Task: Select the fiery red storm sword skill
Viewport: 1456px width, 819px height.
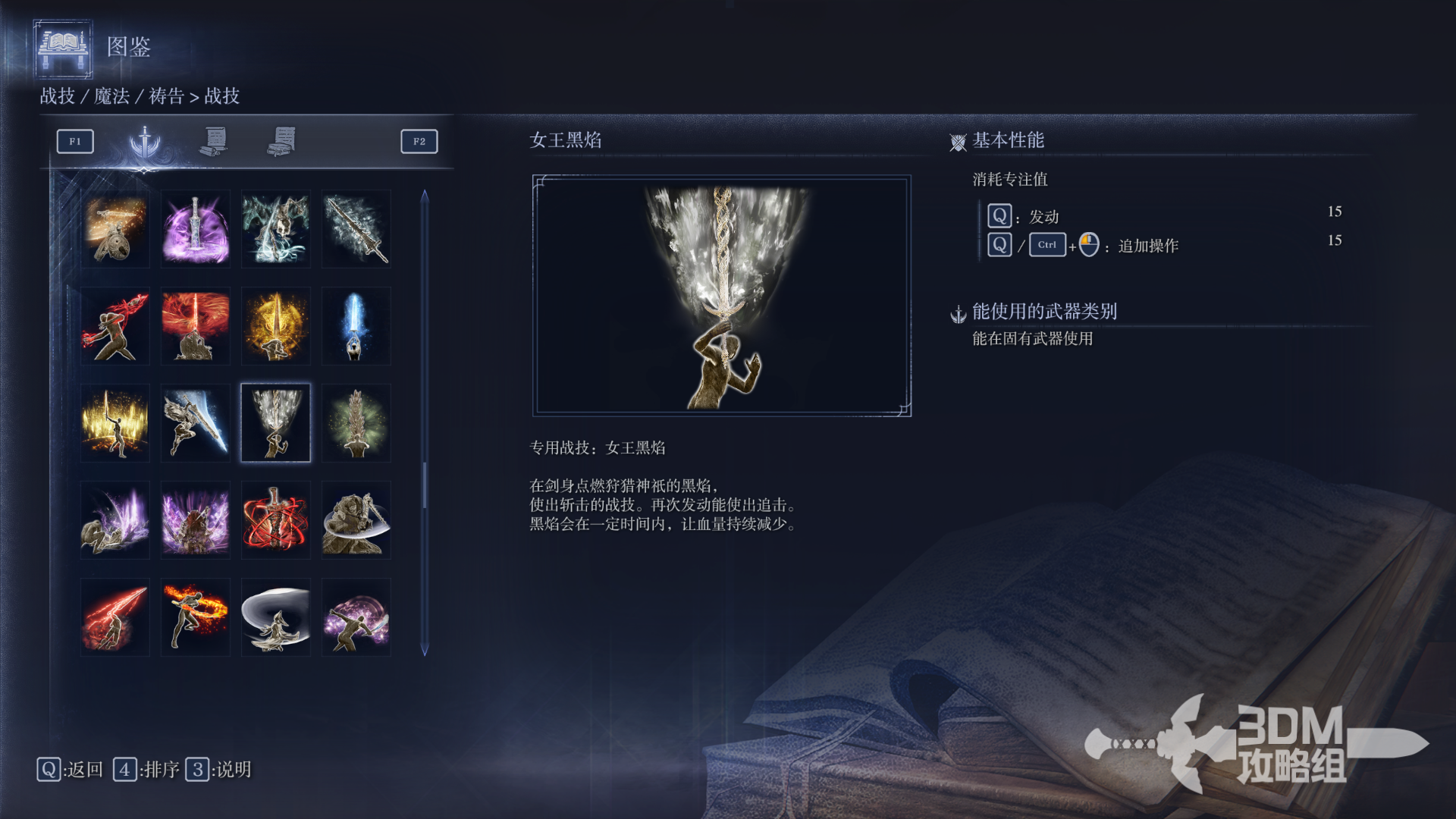Action: pyautogui.click(x=196, y=326)
